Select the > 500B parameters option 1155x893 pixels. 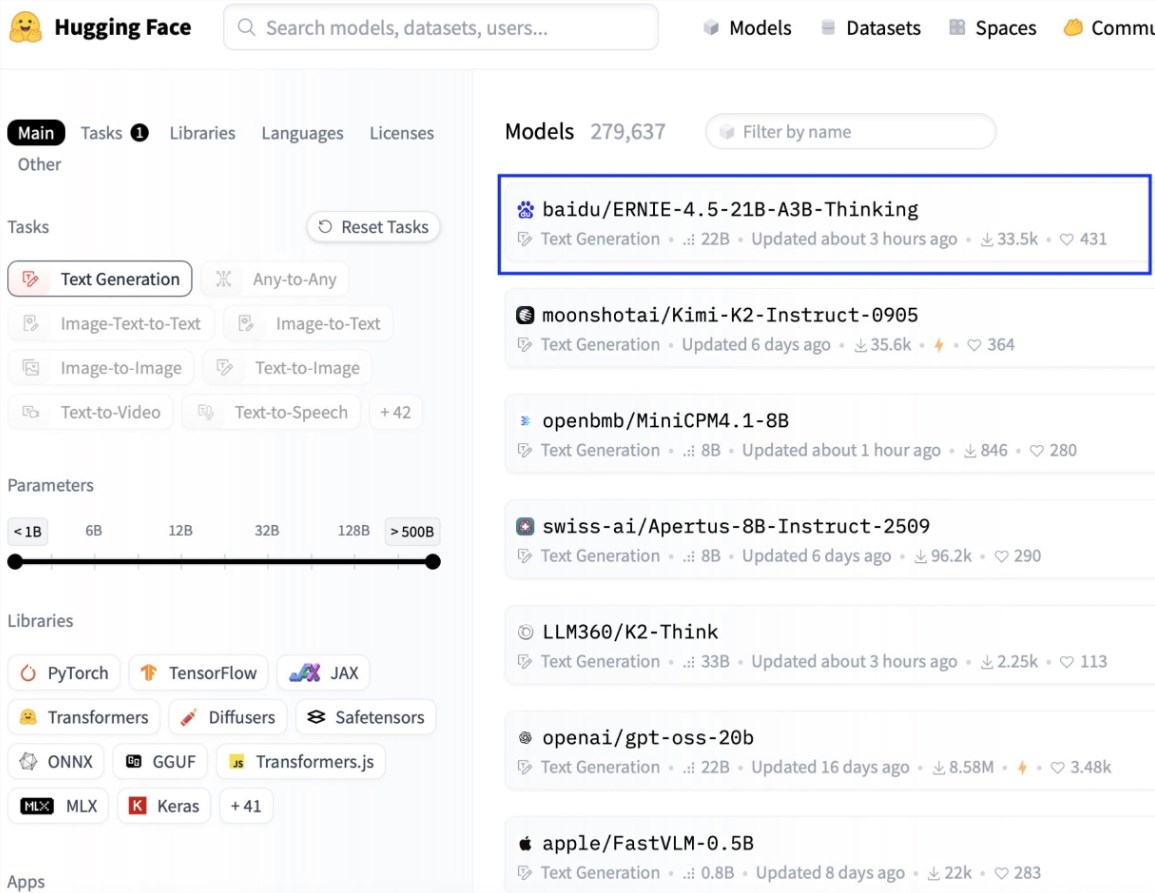(x=412, y=531)
